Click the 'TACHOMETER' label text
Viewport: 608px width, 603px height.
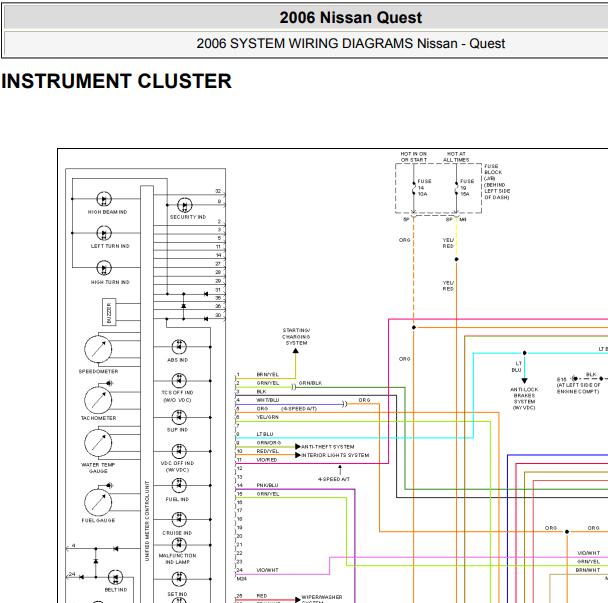(98, 418)
